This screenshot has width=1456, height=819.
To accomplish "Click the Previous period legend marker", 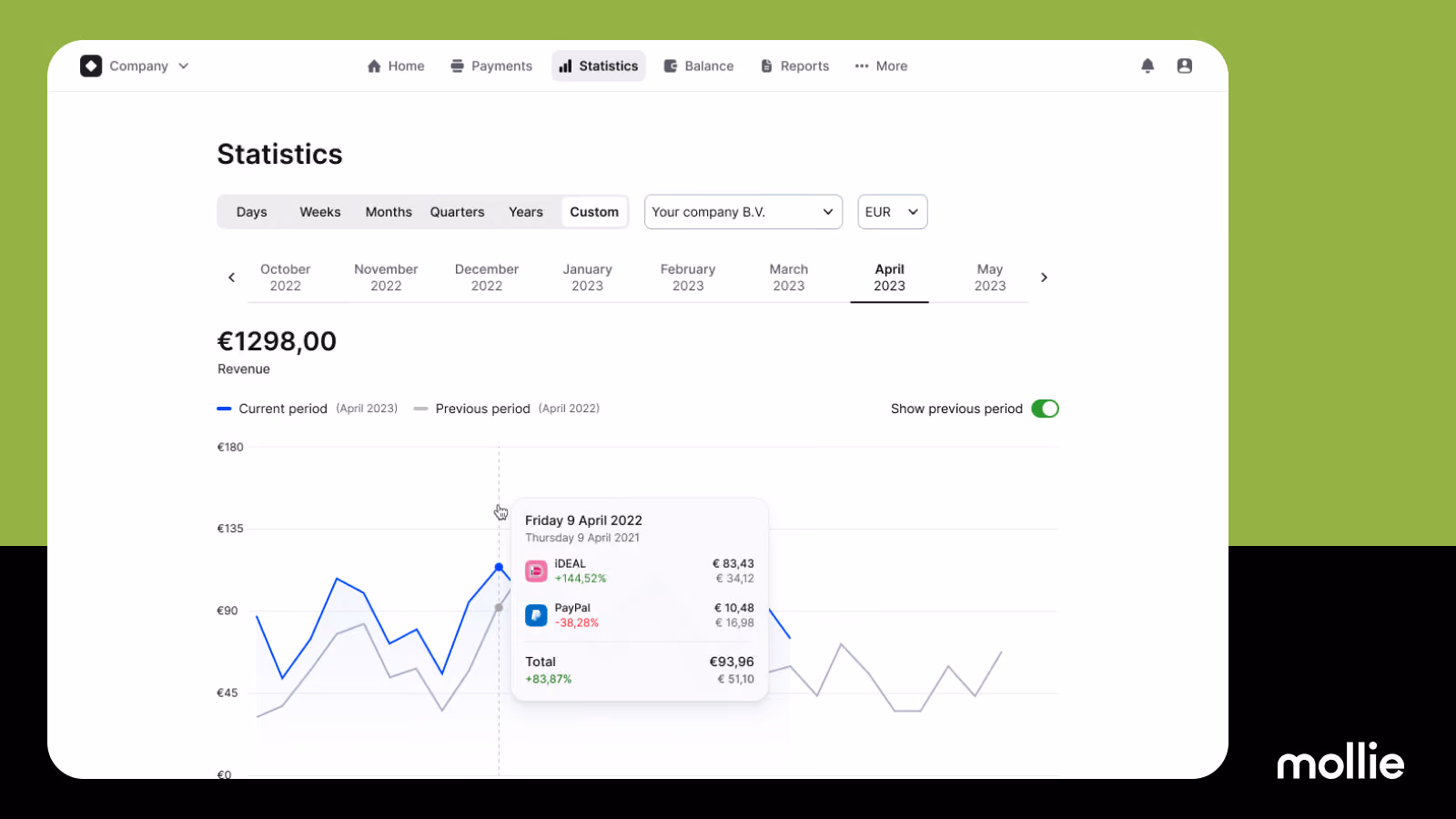I will point(420,409).
